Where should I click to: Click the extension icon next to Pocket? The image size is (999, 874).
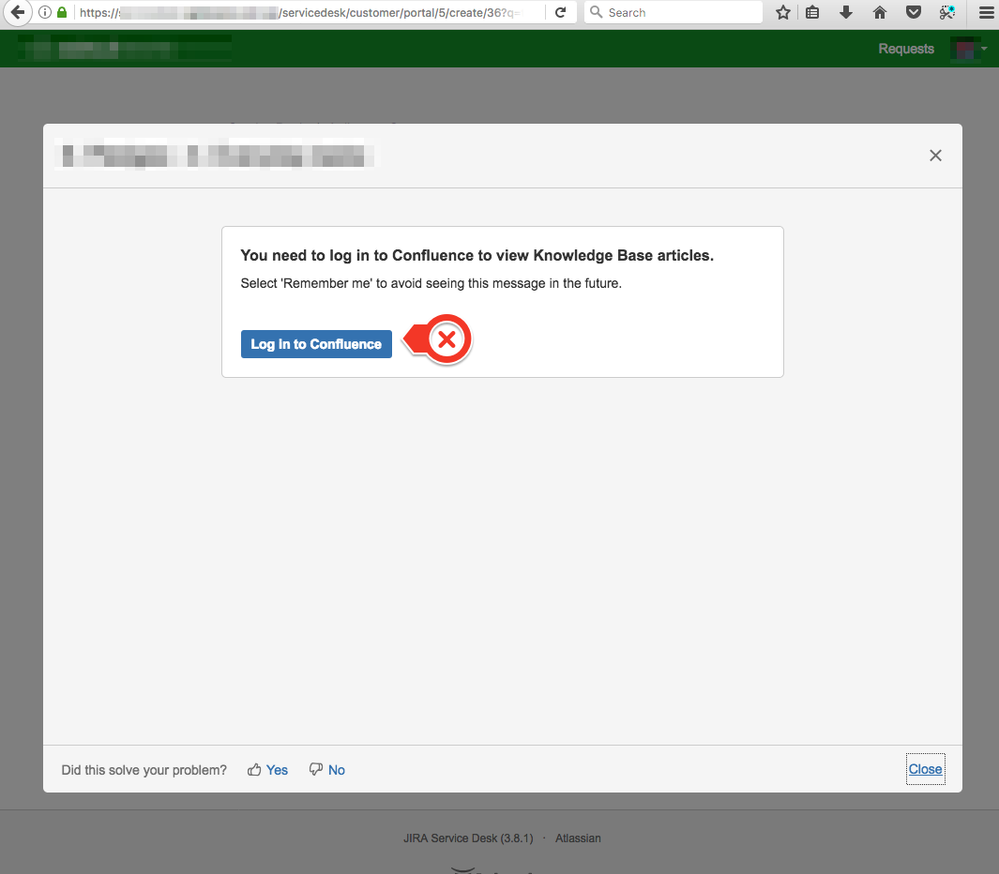tap(947, 12)
